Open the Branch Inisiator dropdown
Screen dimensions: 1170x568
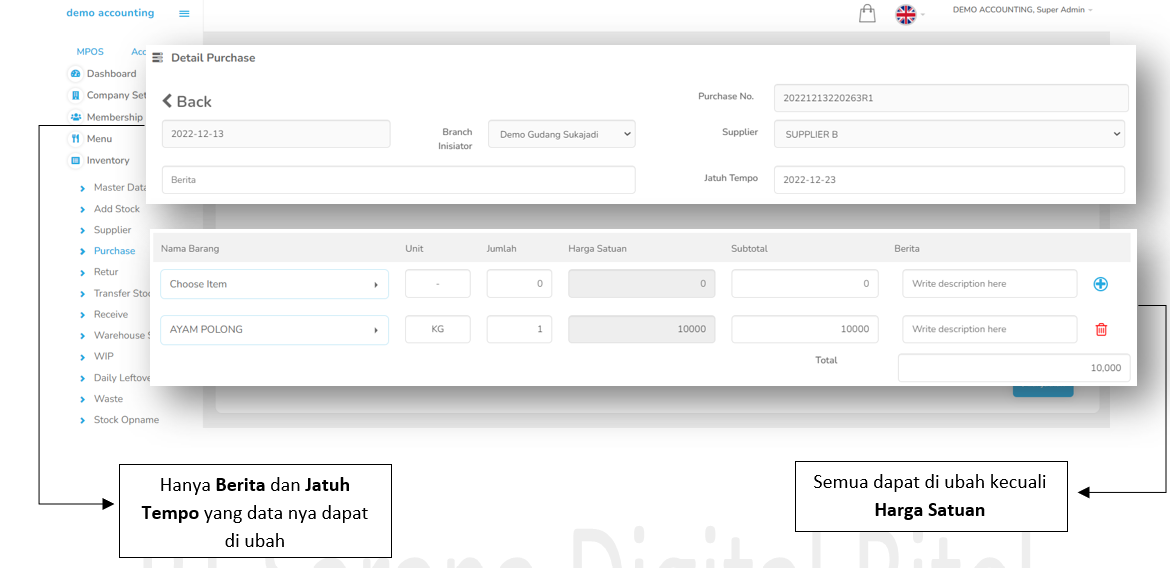[x=561, y=134]
